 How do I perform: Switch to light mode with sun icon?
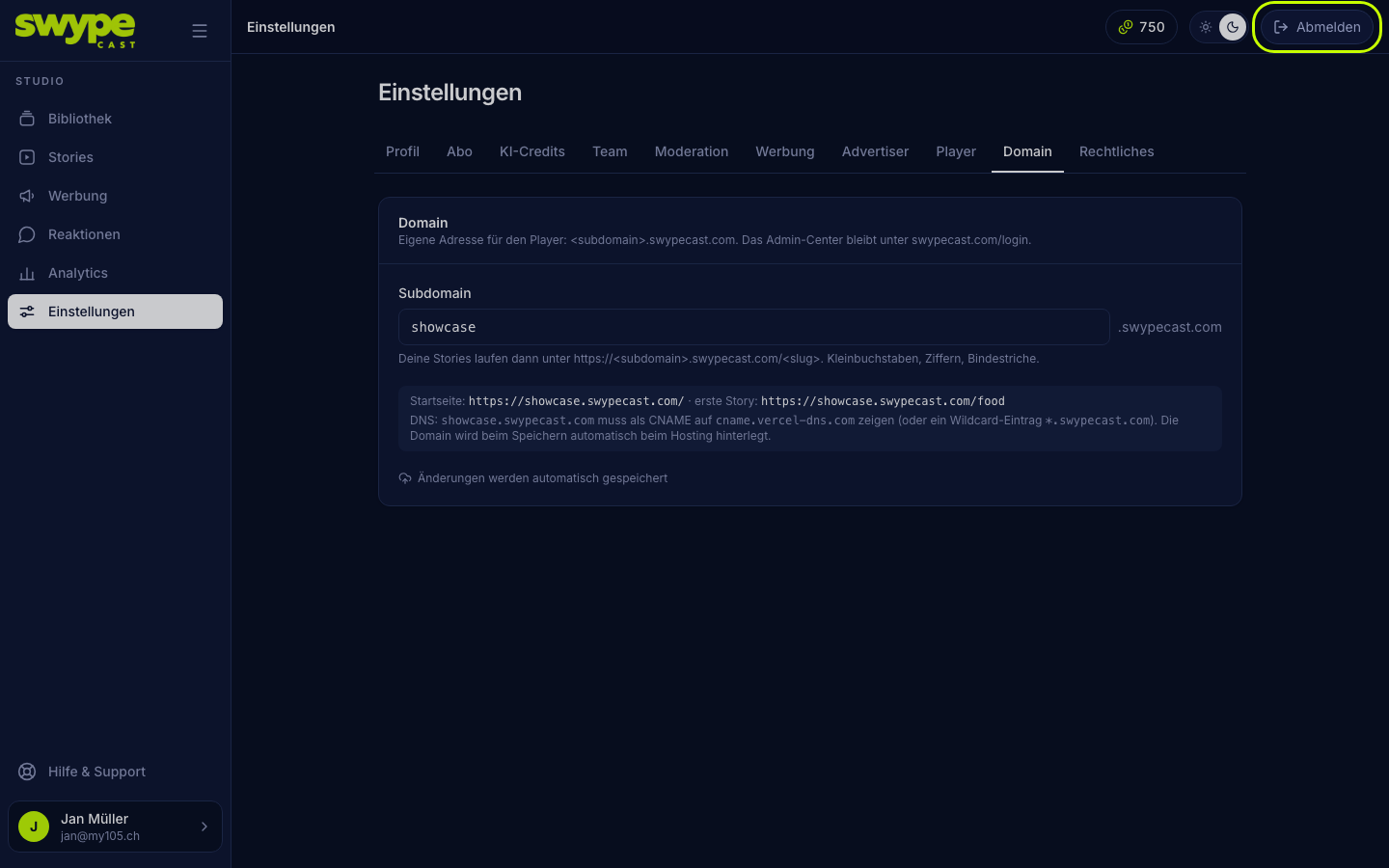1206,27
